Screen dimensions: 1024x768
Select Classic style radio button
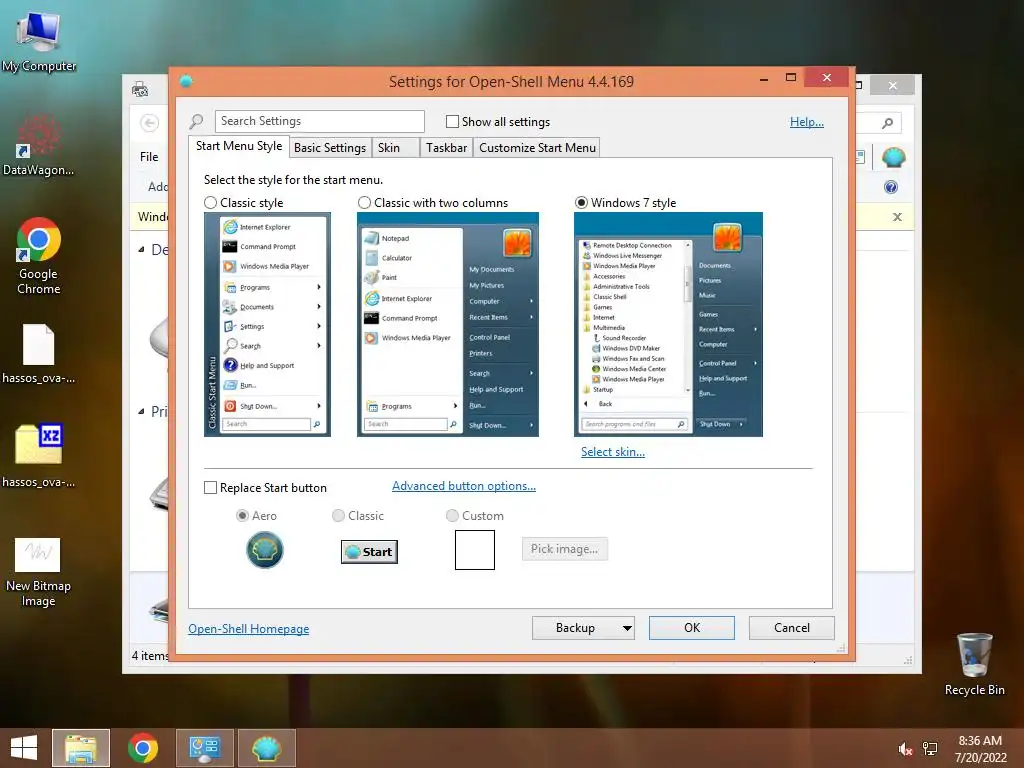(210, 203)
